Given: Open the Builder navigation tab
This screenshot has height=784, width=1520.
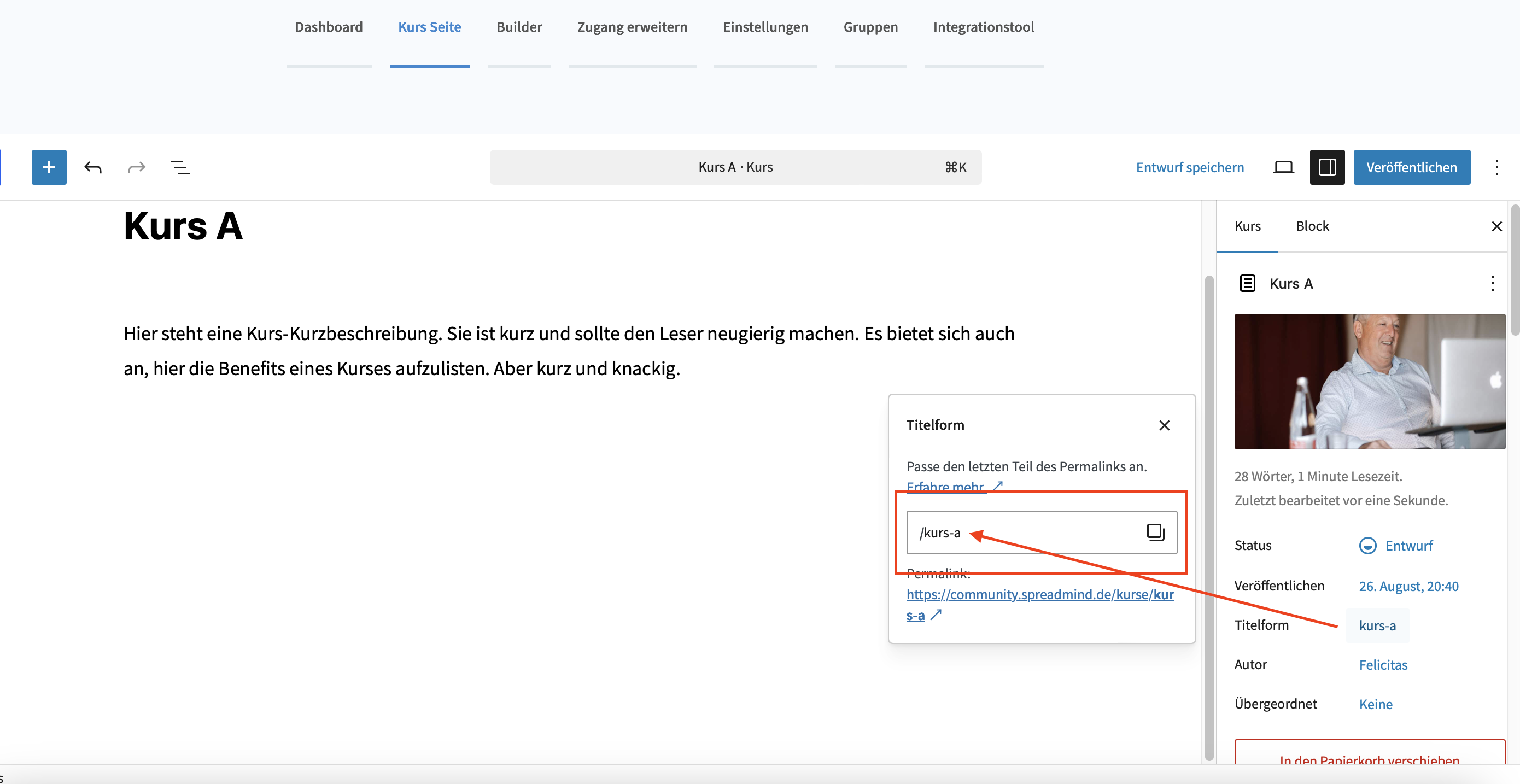Looking at the screenshot, I should pyautogui.click(x=519, y=27).
